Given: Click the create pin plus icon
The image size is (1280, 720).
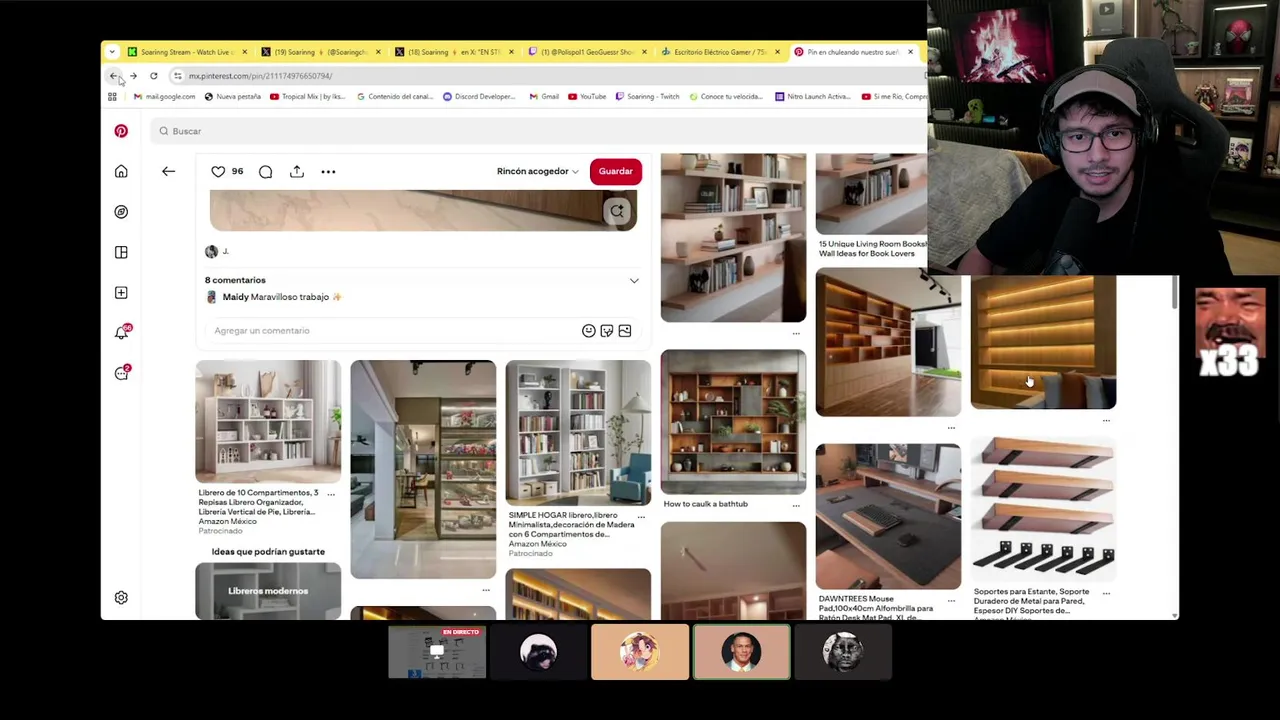Looking at the screenshot, I should [121, 292].
